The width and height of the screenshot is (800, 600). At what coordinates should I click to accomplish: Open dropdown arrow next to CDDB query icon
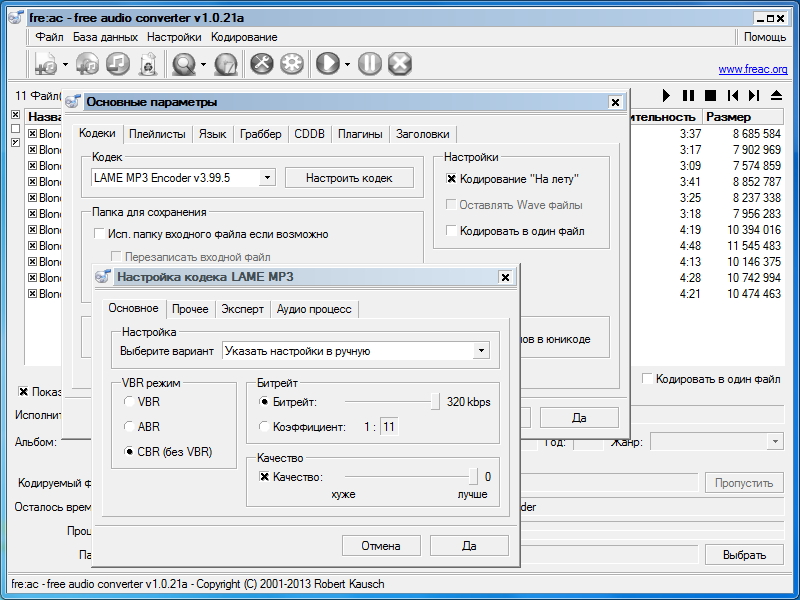point(203,64)
